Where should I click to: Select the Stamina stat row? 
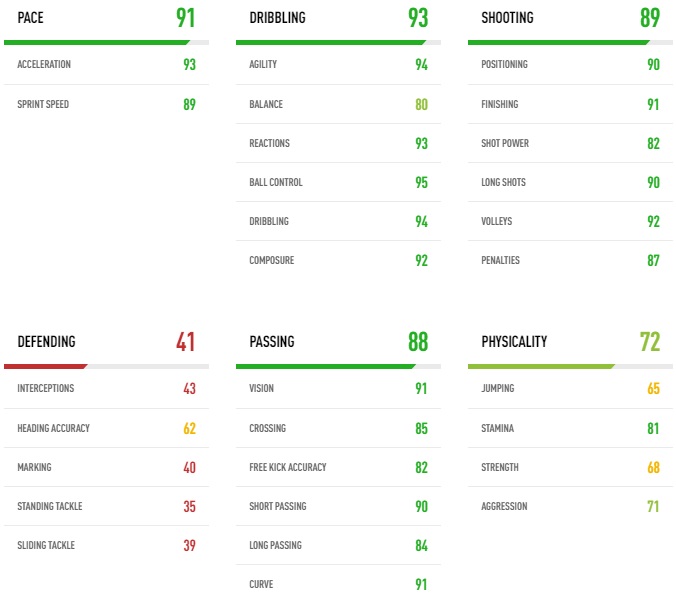coord(570,428)
